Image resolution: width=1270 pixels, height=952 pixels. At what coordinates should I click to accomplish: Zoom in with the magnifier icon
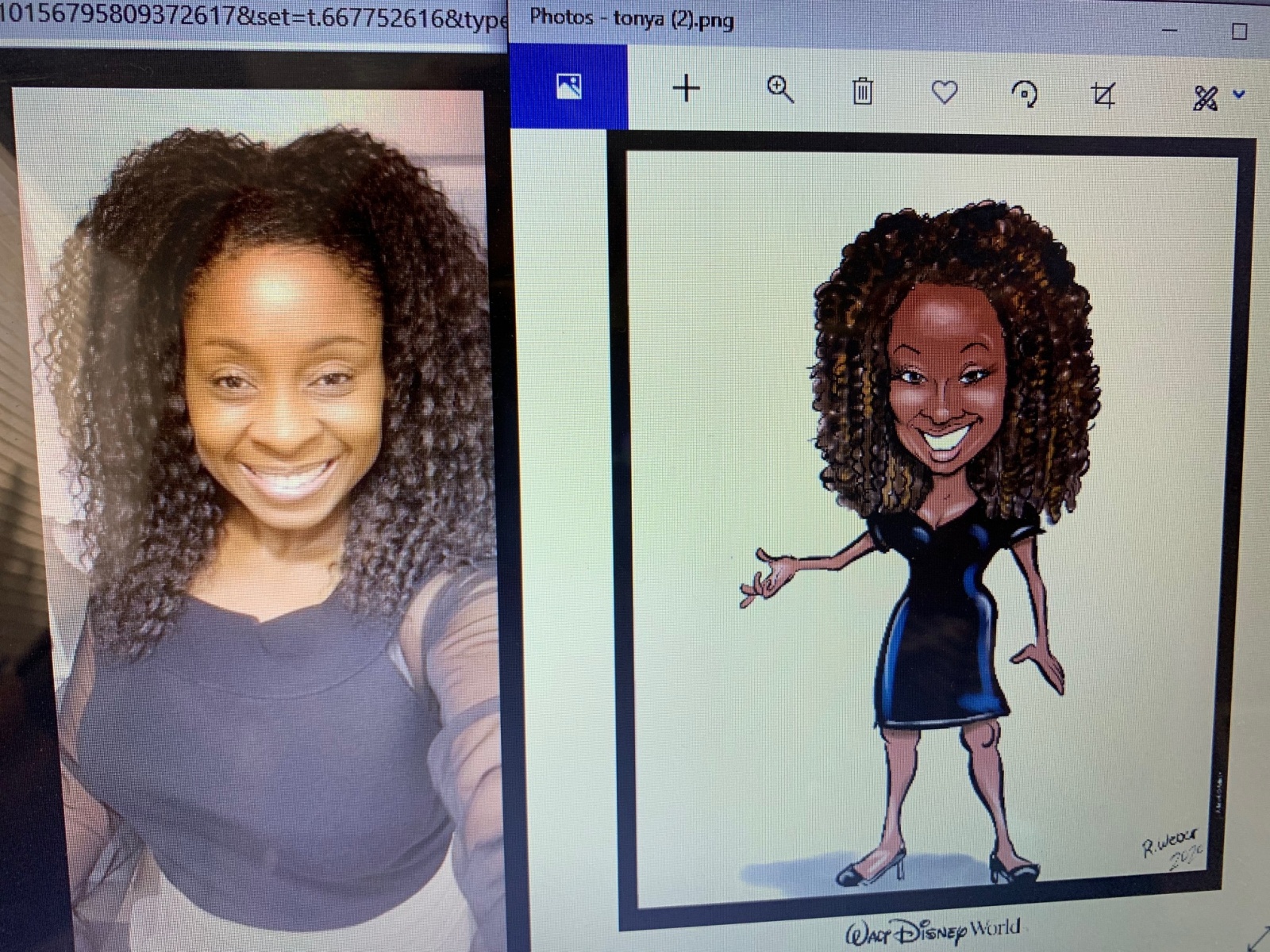pyautogui.click(x=780, y=90)
